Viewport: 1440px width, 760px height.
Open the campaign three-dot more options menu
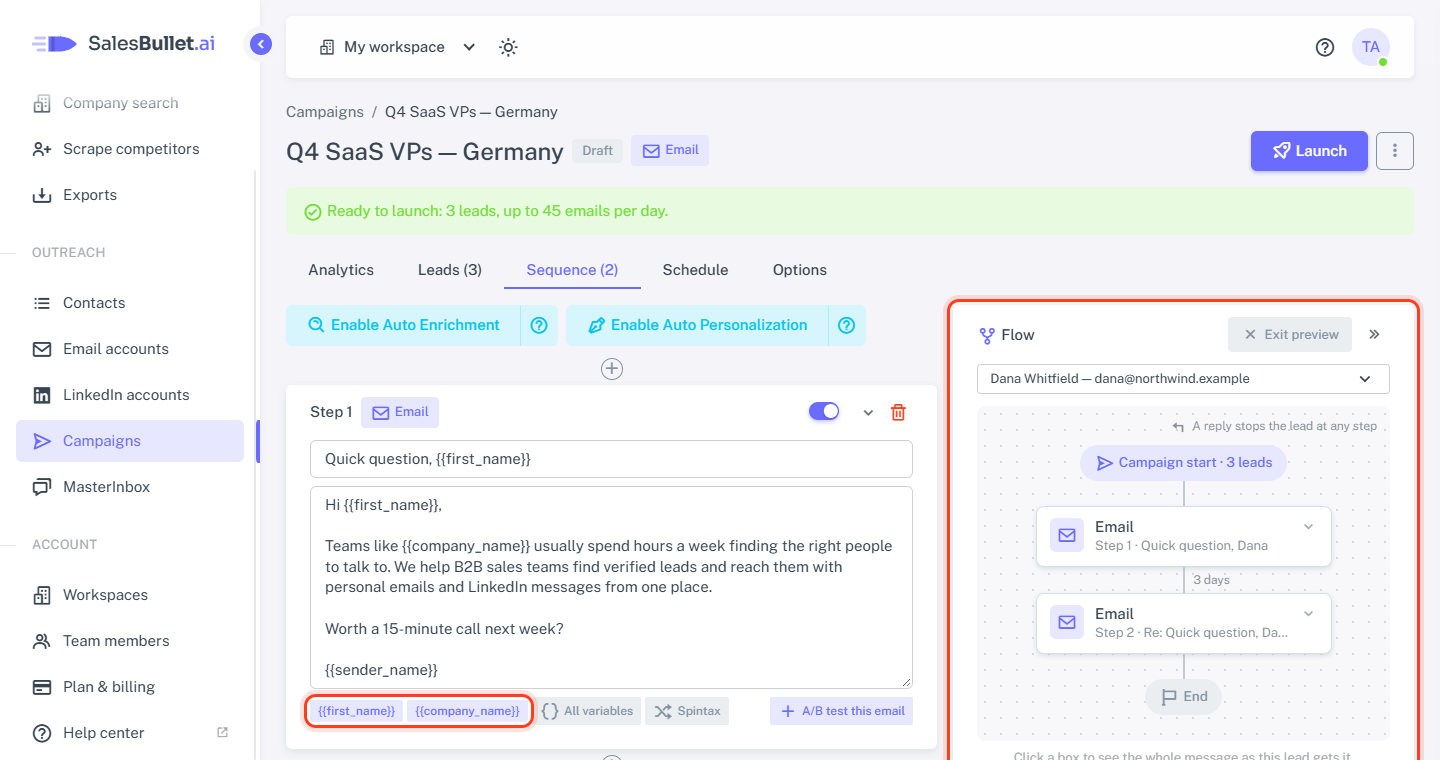(x=1395, y=151)
